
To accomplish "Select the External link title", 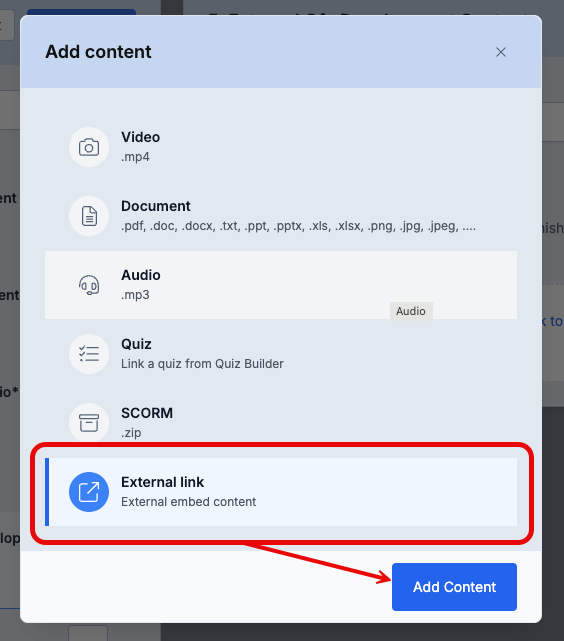I will pos(162,482).
